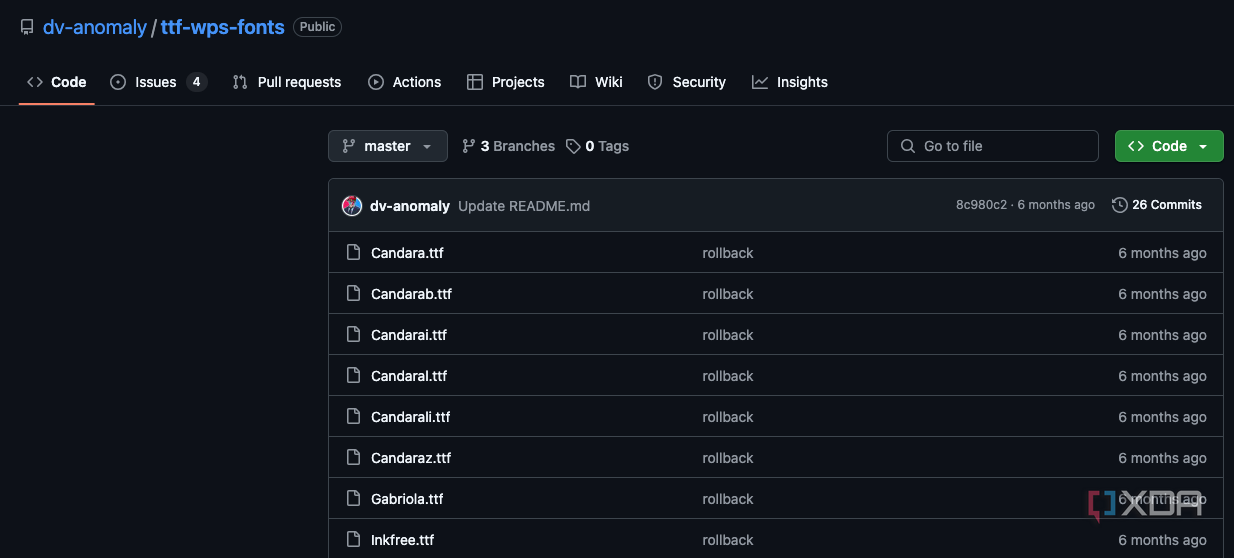This screenshot has width=1234, height=558.
Task: Click the Issues count badge 4
Action: pyautogui.click(x=196, y=82)
